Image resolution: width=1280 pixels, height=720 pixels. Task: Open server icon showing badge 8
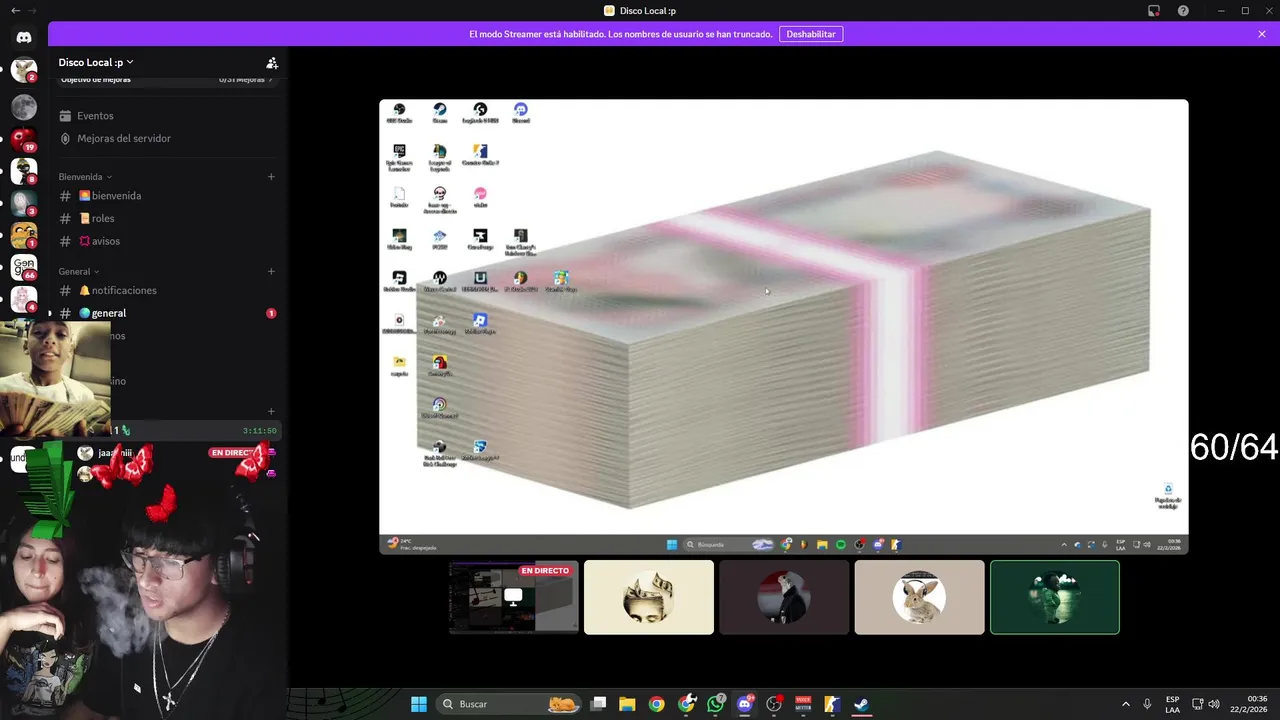click(24, 171)
